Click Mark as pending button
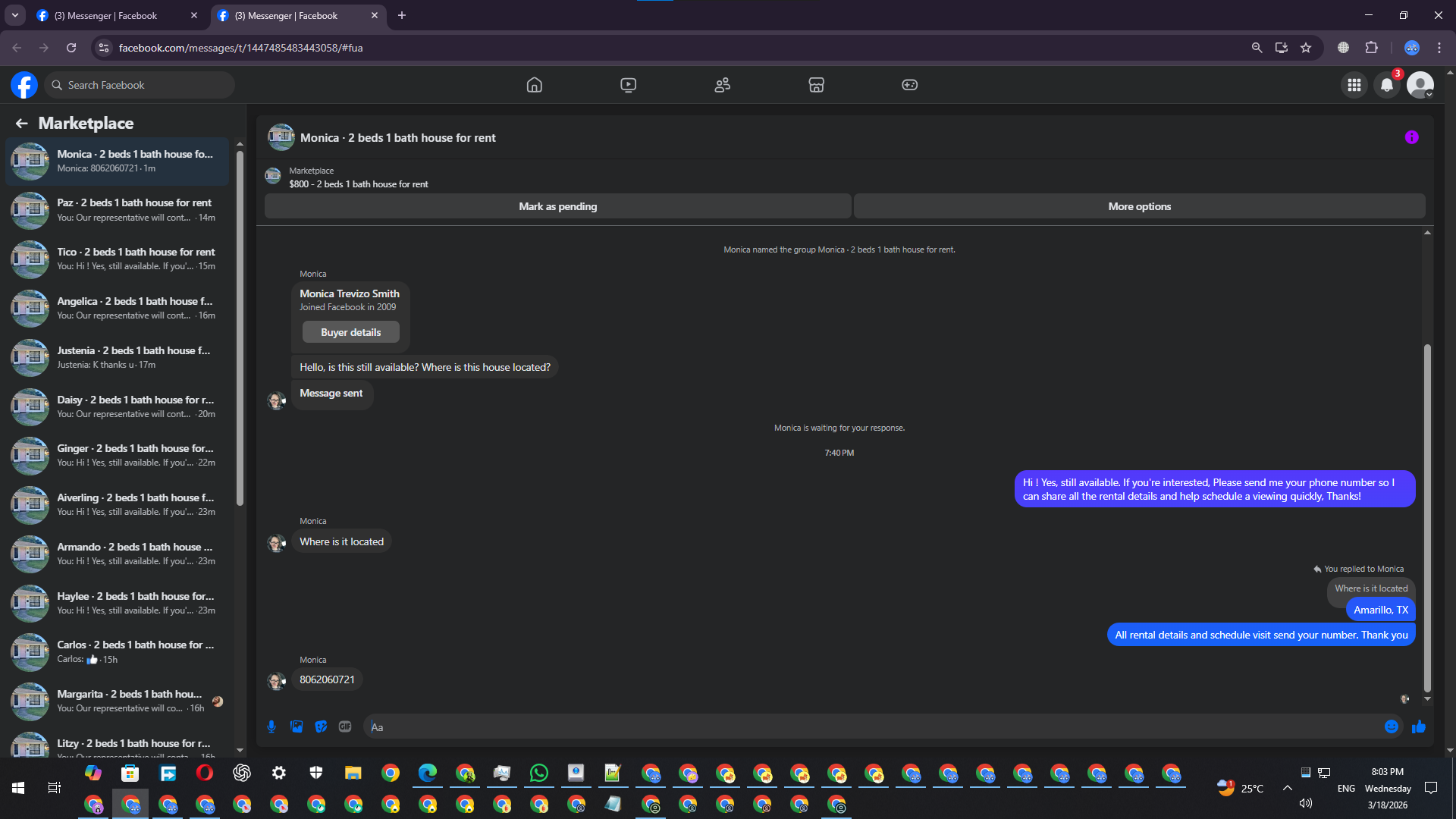Screen dimensions: 1456x819 point(557,206)
